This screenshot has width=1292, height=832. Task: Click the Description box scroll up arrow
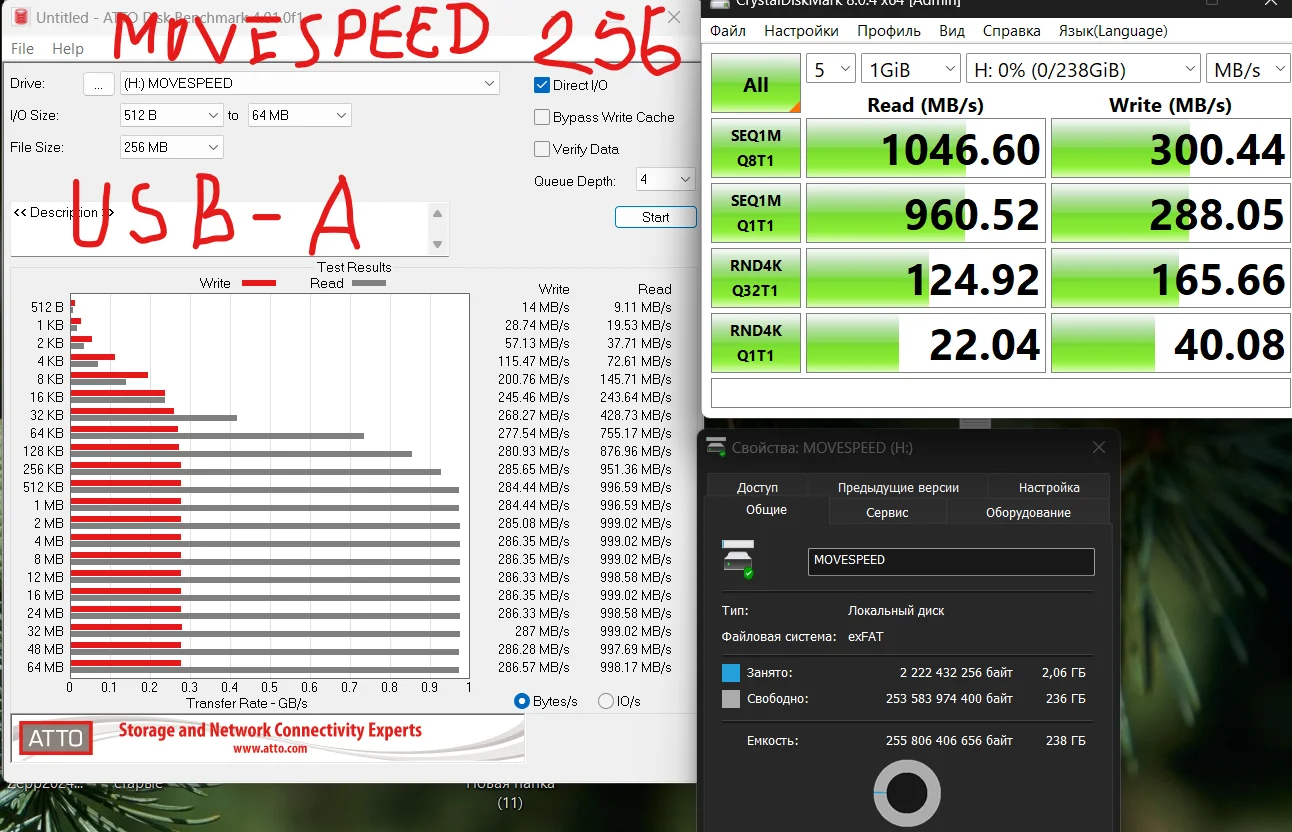pos(437,214)
